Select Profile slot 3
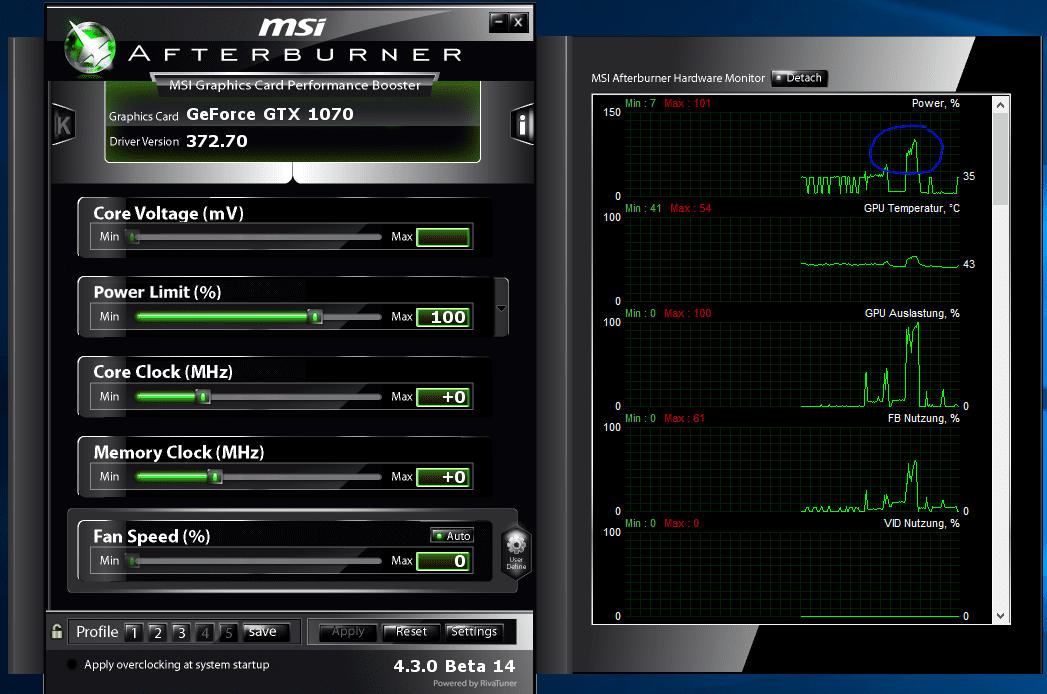The image size is (1047, 694). [181, 633]
